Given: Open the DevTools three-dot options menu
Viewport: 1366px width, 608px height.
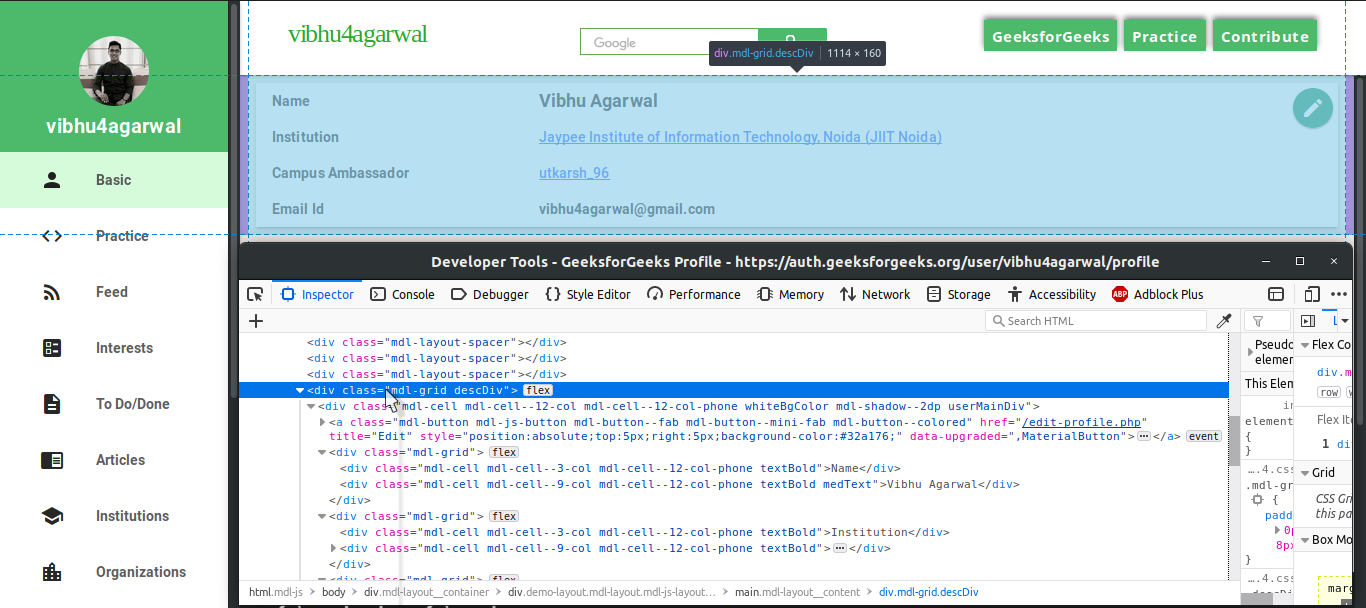Looking at the screenshot, I should pos(1339,294).
